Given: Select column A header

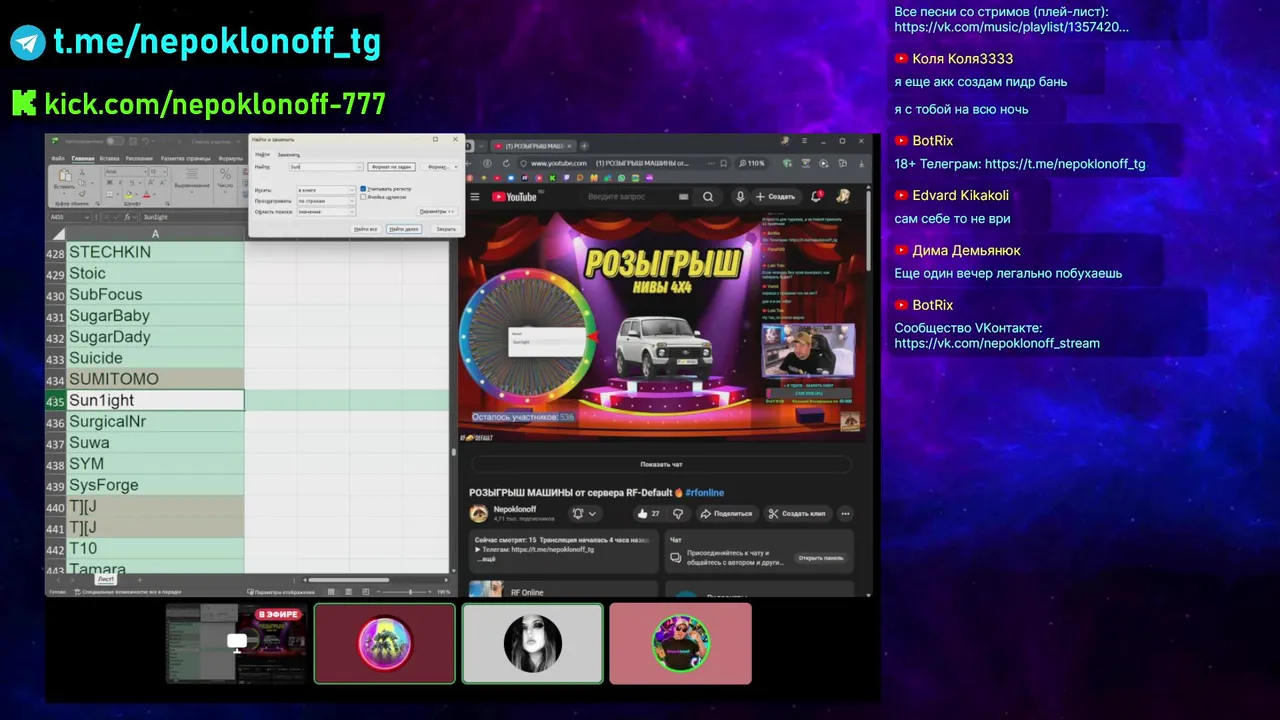Looking at the screenshot, I should coord(155,234).
